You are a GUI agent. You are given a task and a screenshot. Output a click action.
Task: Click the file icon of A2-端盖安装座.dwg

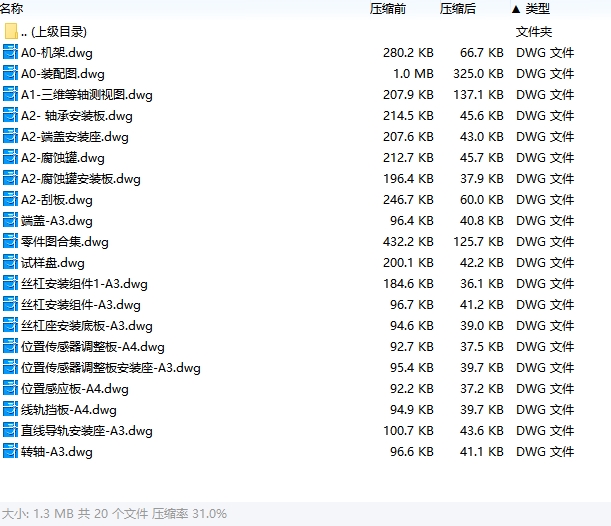point(10,136)
